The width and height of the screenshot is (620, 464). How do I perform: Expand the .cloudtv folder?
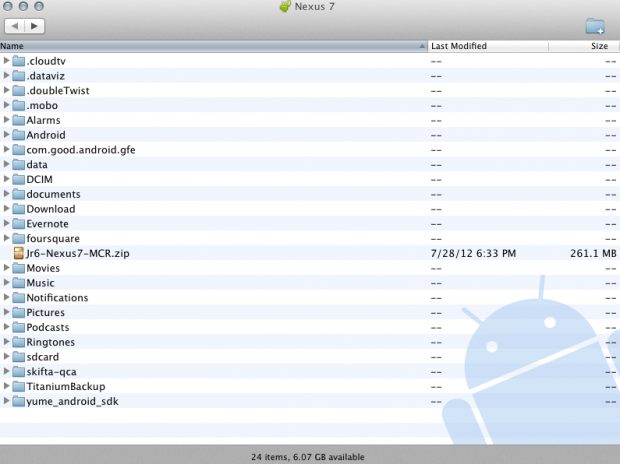coord(7,61)
